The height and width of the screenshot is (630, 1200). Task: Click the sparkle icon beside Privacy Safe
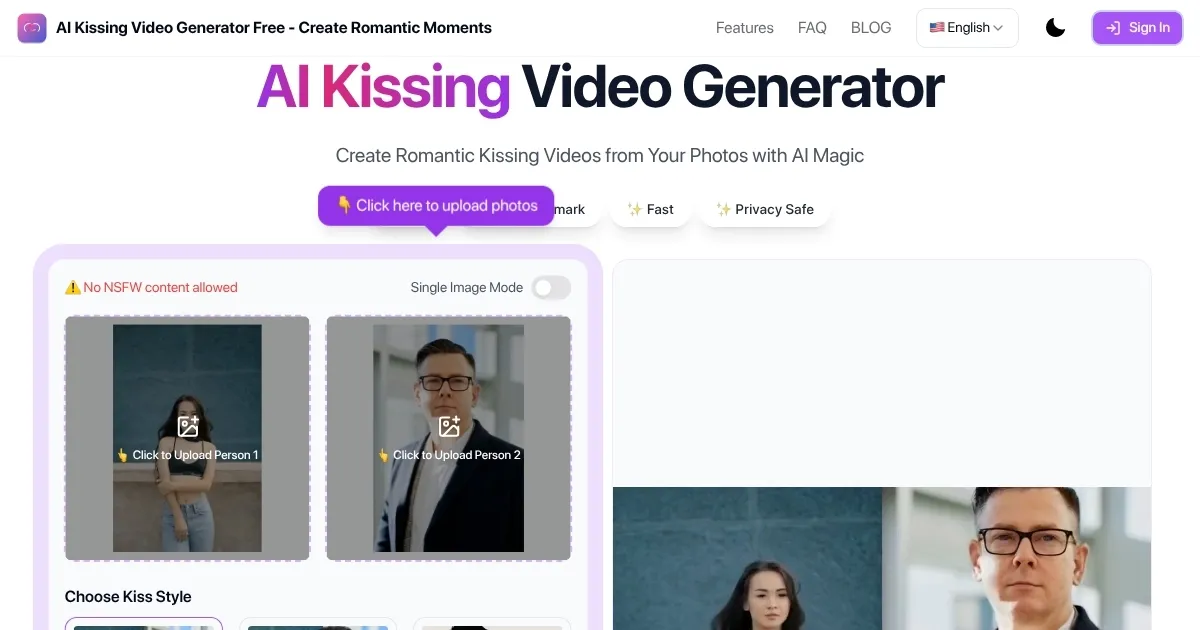tap(722, 209)
